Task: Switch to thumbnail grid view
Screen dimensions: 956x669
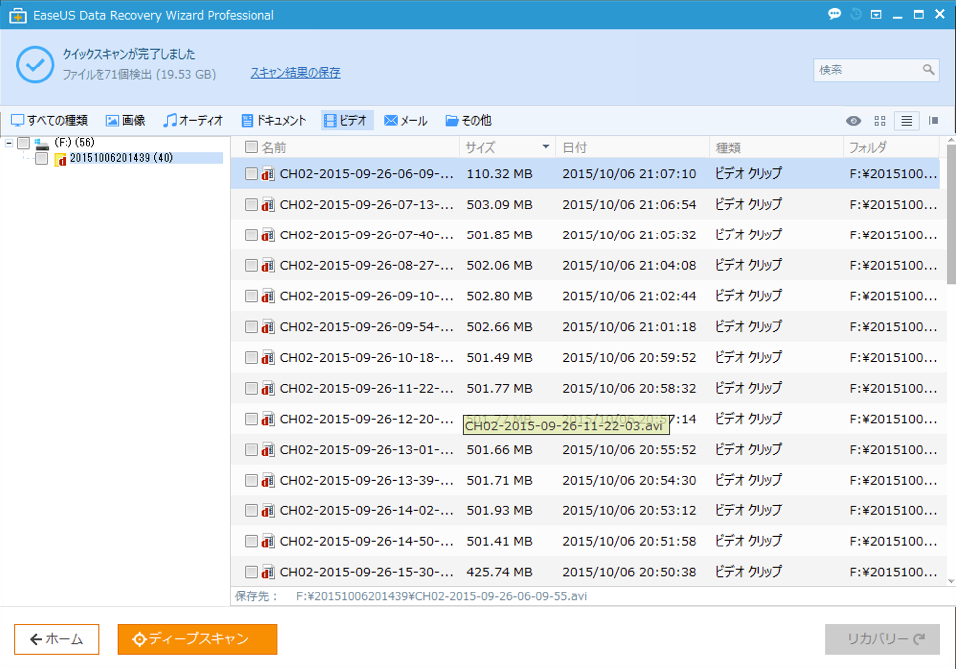Action: [x=880, y=121]
